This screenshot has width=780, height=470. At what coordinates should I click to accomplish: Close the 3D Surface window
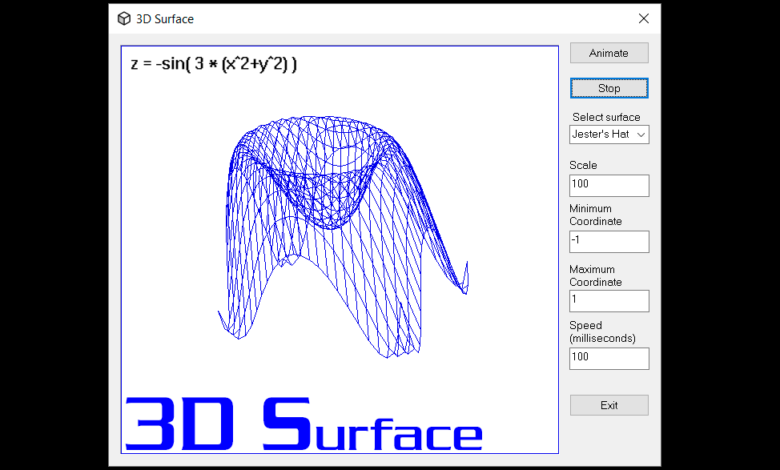(644, 18)
